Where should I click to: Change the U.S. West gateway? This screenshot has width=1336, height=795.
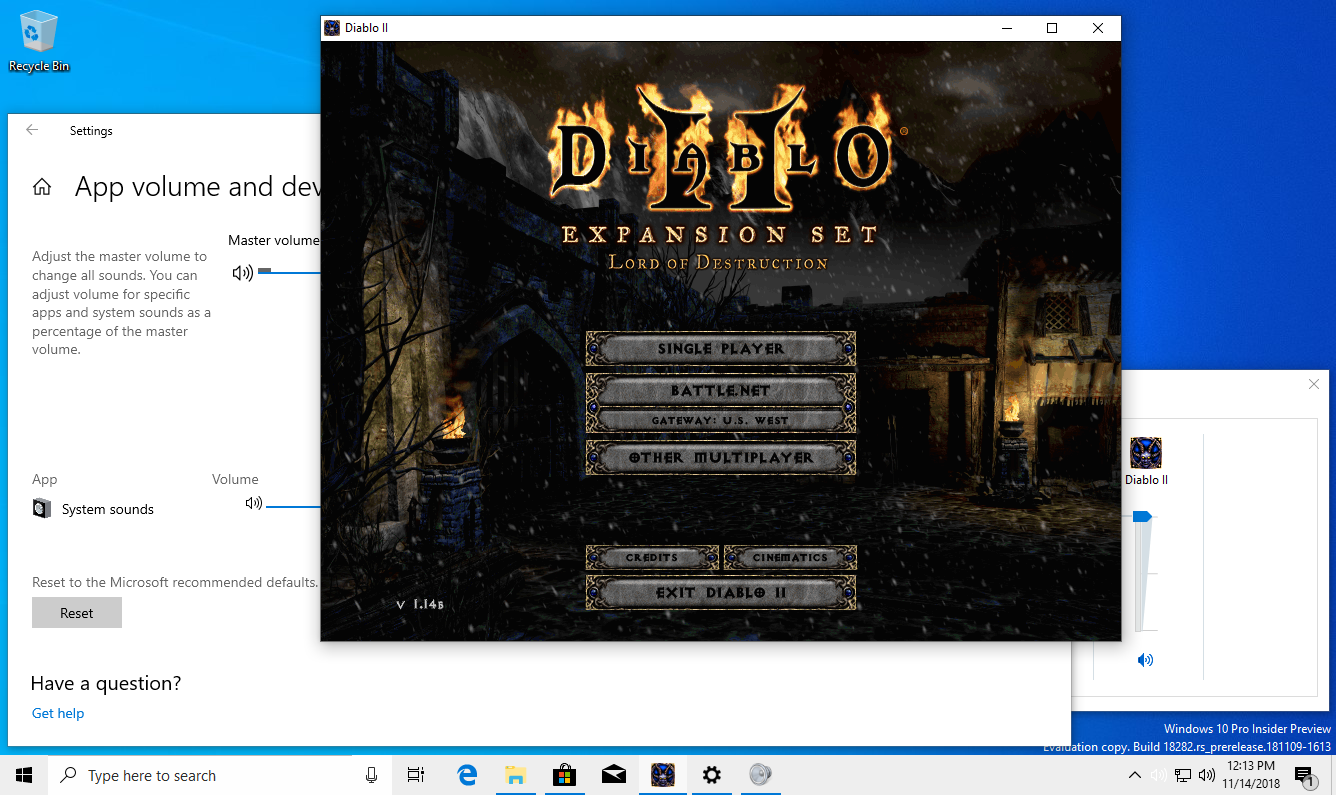click(721, 420)
